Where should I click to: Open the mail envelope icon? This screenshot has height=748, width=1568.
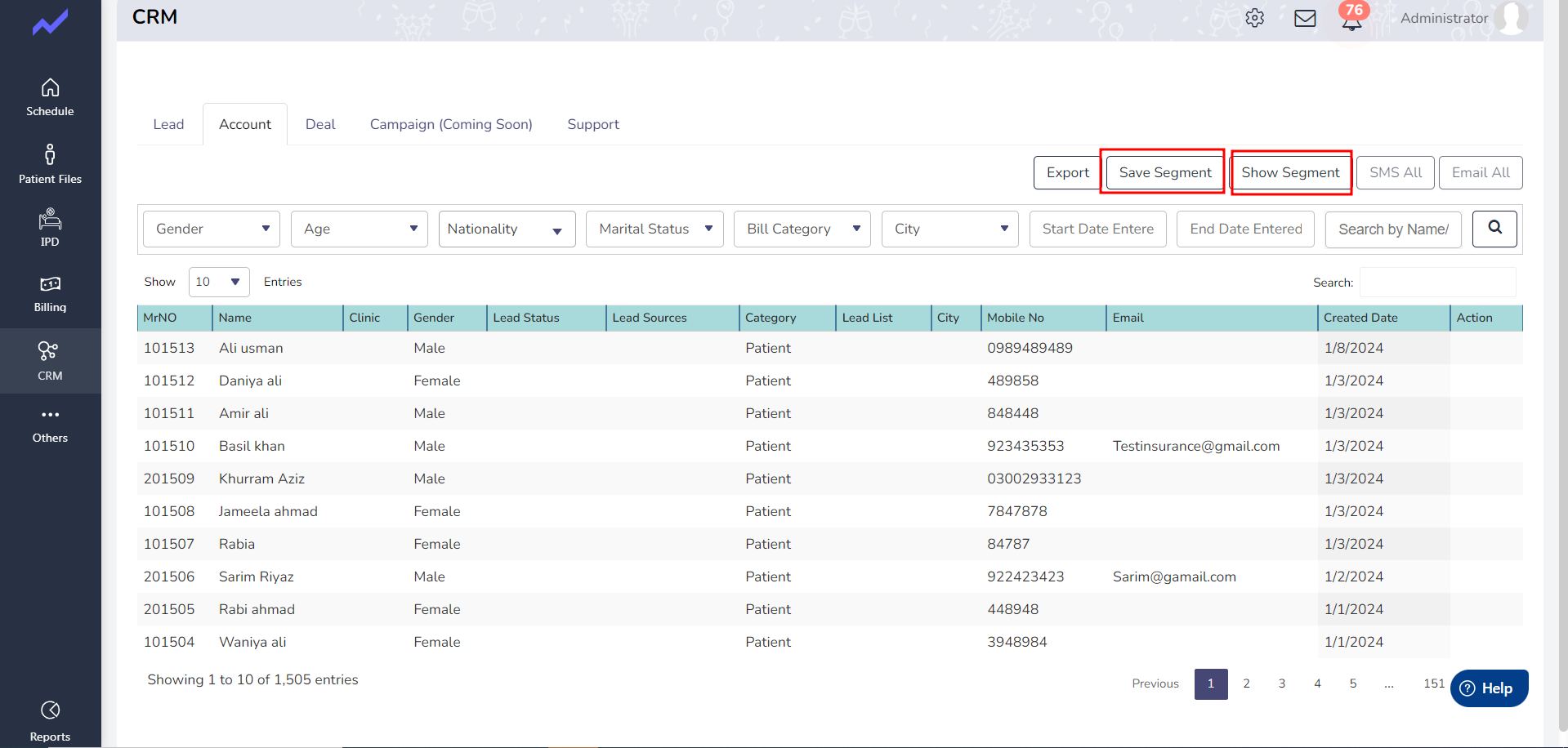(1305, 18)
